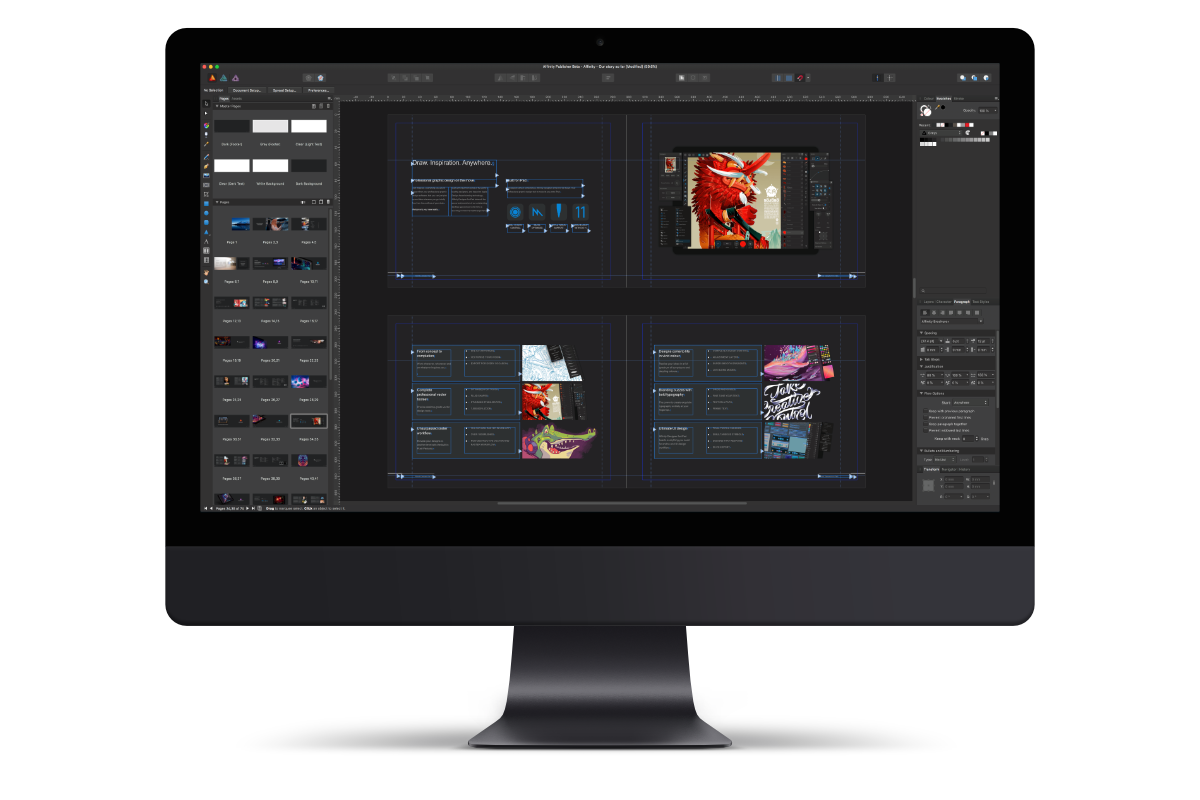Open the Greys palette dropdown
The height and width of the screenshot is (800, 1200).
click(x=940, y=133)
